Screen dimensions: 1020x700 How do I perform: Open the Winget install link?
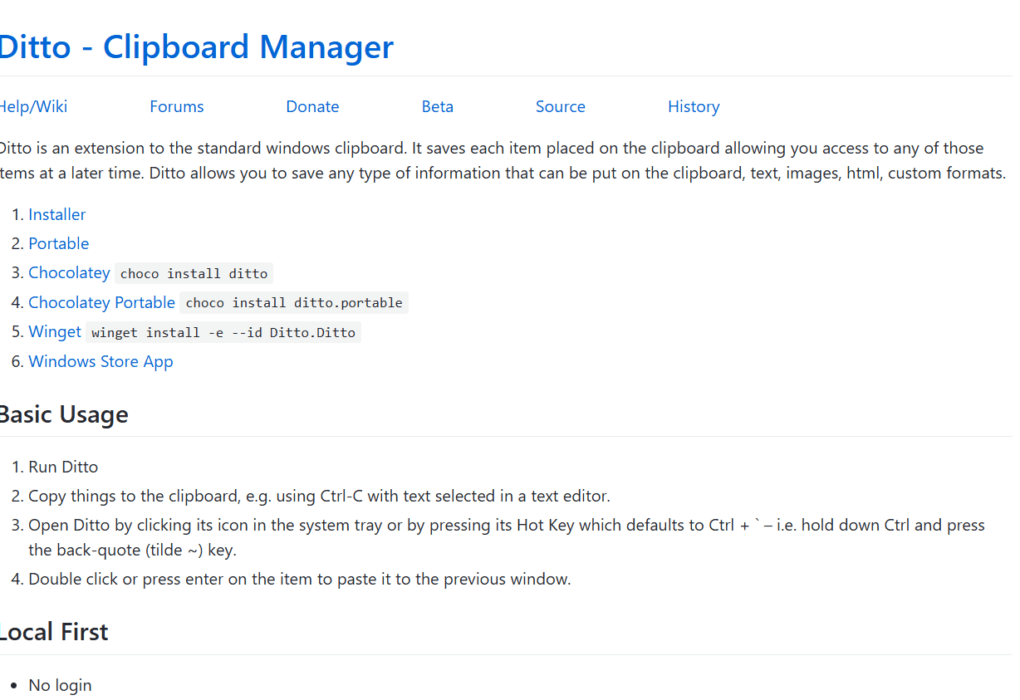pyautogui.click(x=54, y=331)
